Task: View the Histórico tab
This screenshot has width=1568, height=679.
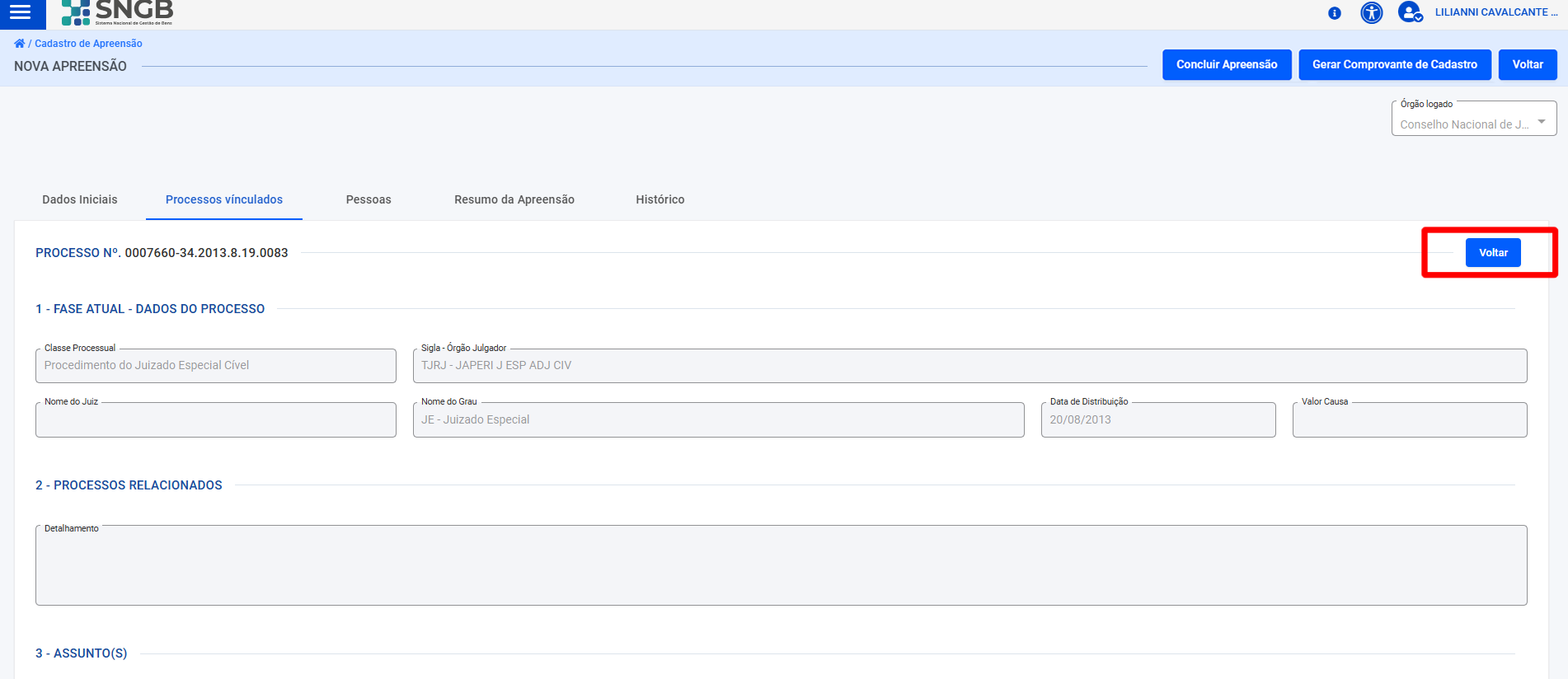Action: click(x=660, y=199)
